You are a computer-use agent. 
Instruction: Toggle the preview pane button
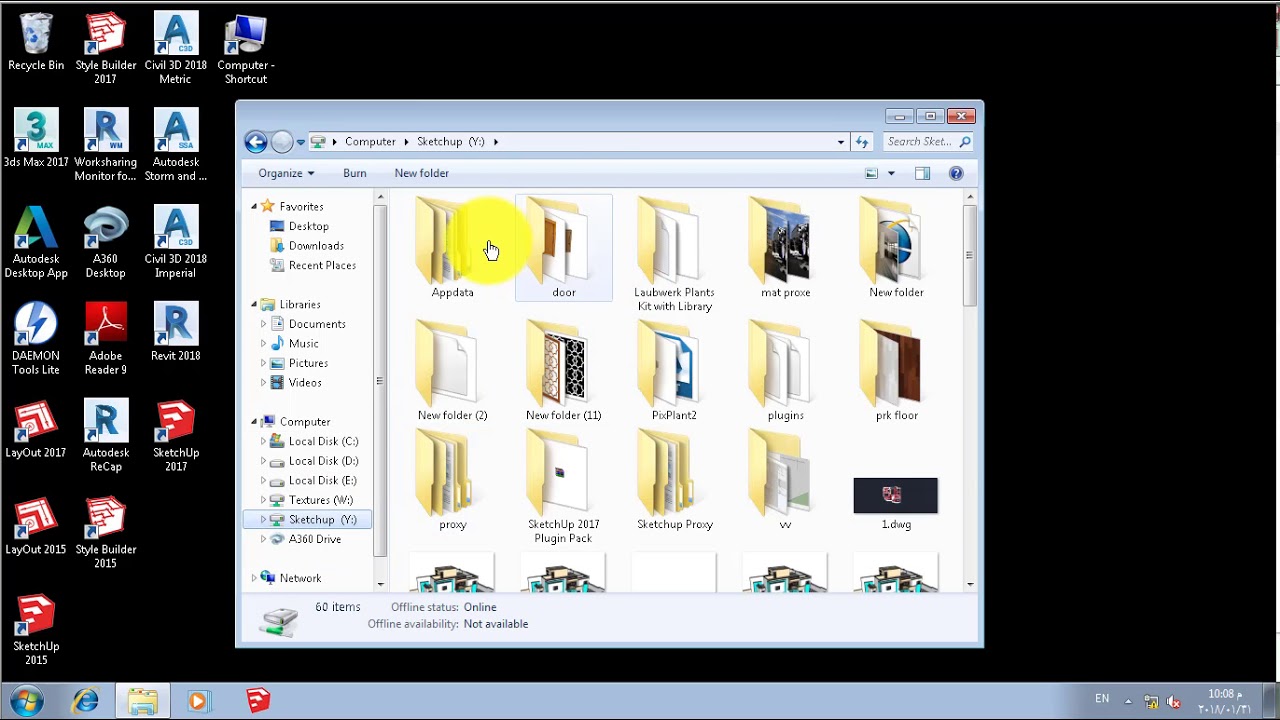922,173
